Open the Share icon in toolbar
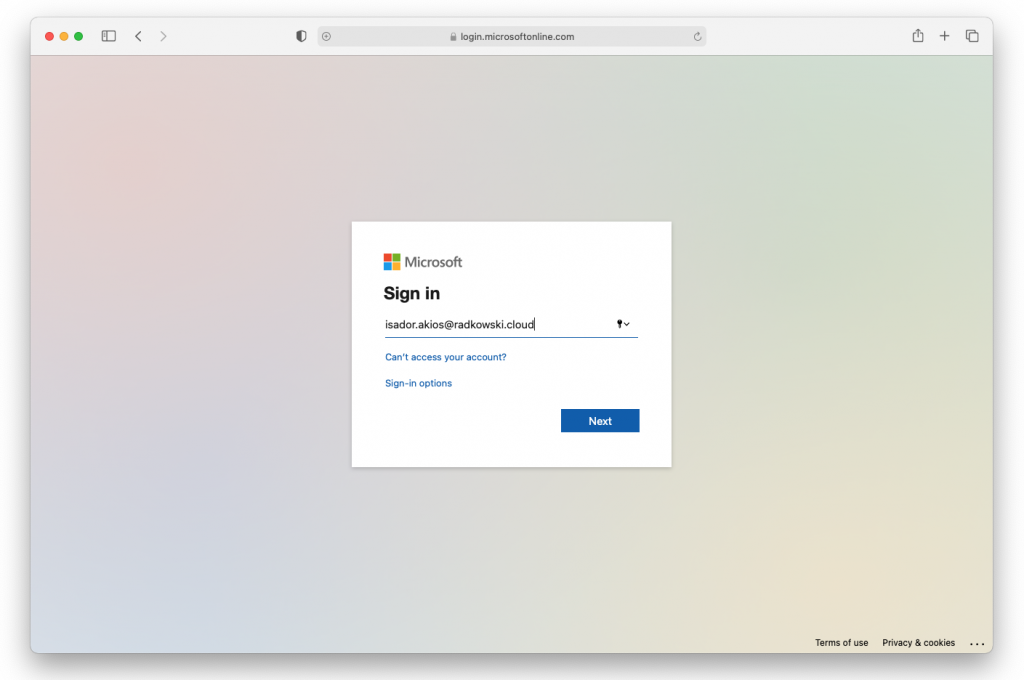Screen dimensions: 1024x680 click(x=918, y=35)
